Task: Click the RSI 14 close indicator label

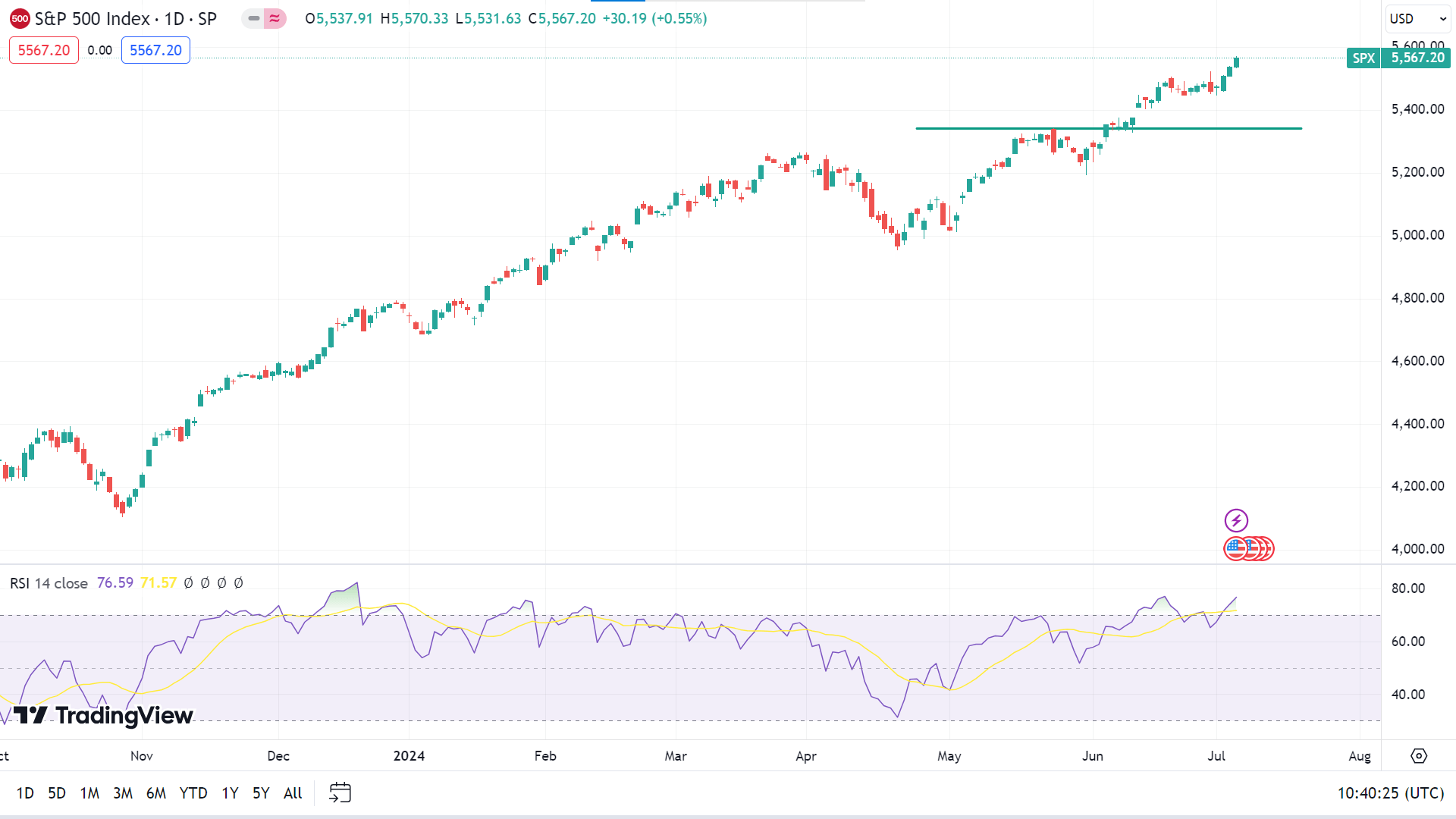Action: click(x=49, y=583)
